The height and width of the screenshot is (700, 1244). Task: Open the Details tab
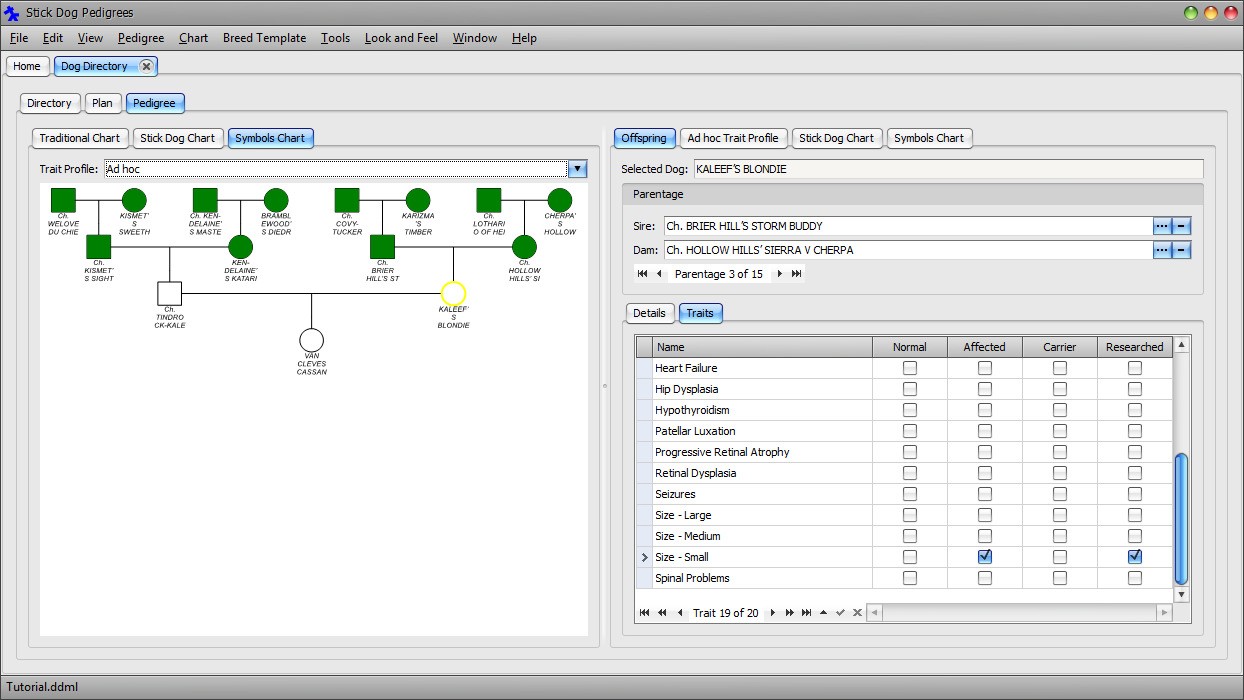(648, 313)
